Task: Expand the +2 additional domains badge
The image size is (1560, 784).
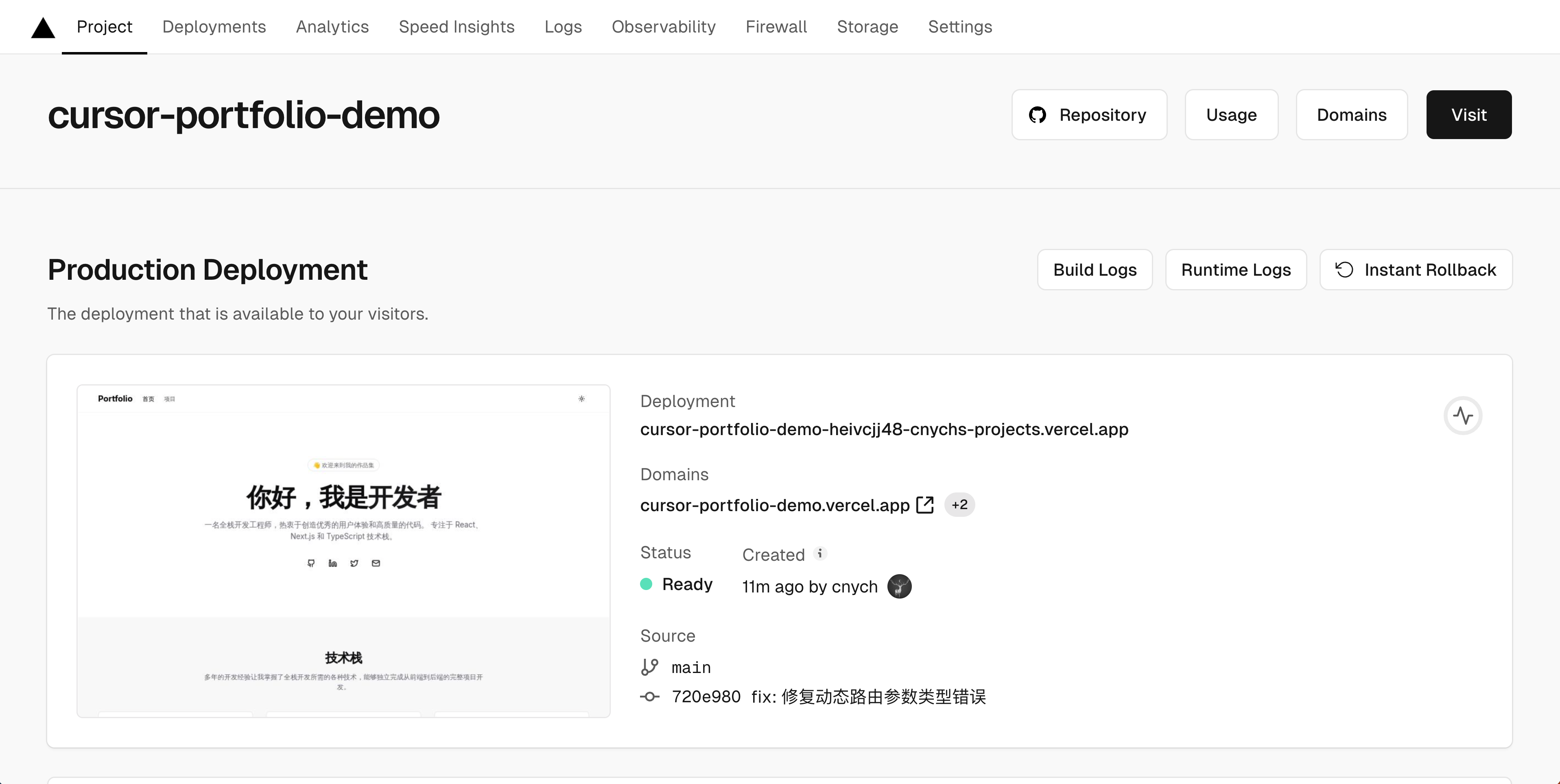Action: click(x=959, y=504)
